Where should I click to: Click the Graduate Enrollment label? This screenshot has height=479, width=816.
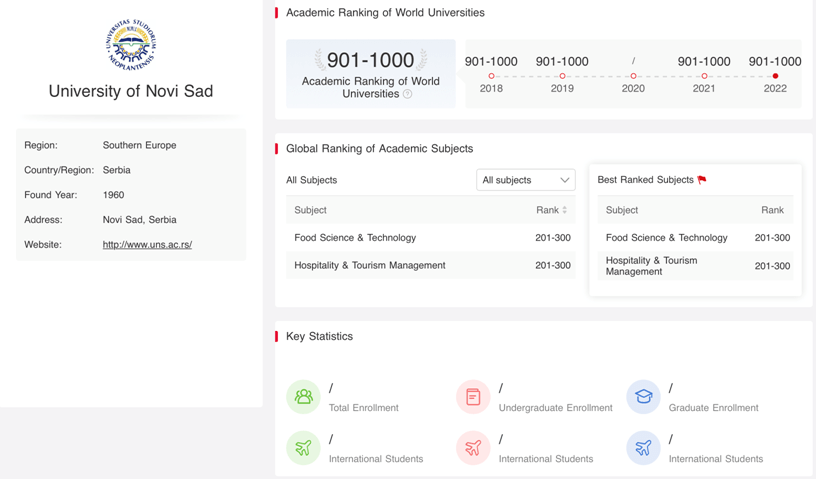pyautogui.click(x=713, y=408)
